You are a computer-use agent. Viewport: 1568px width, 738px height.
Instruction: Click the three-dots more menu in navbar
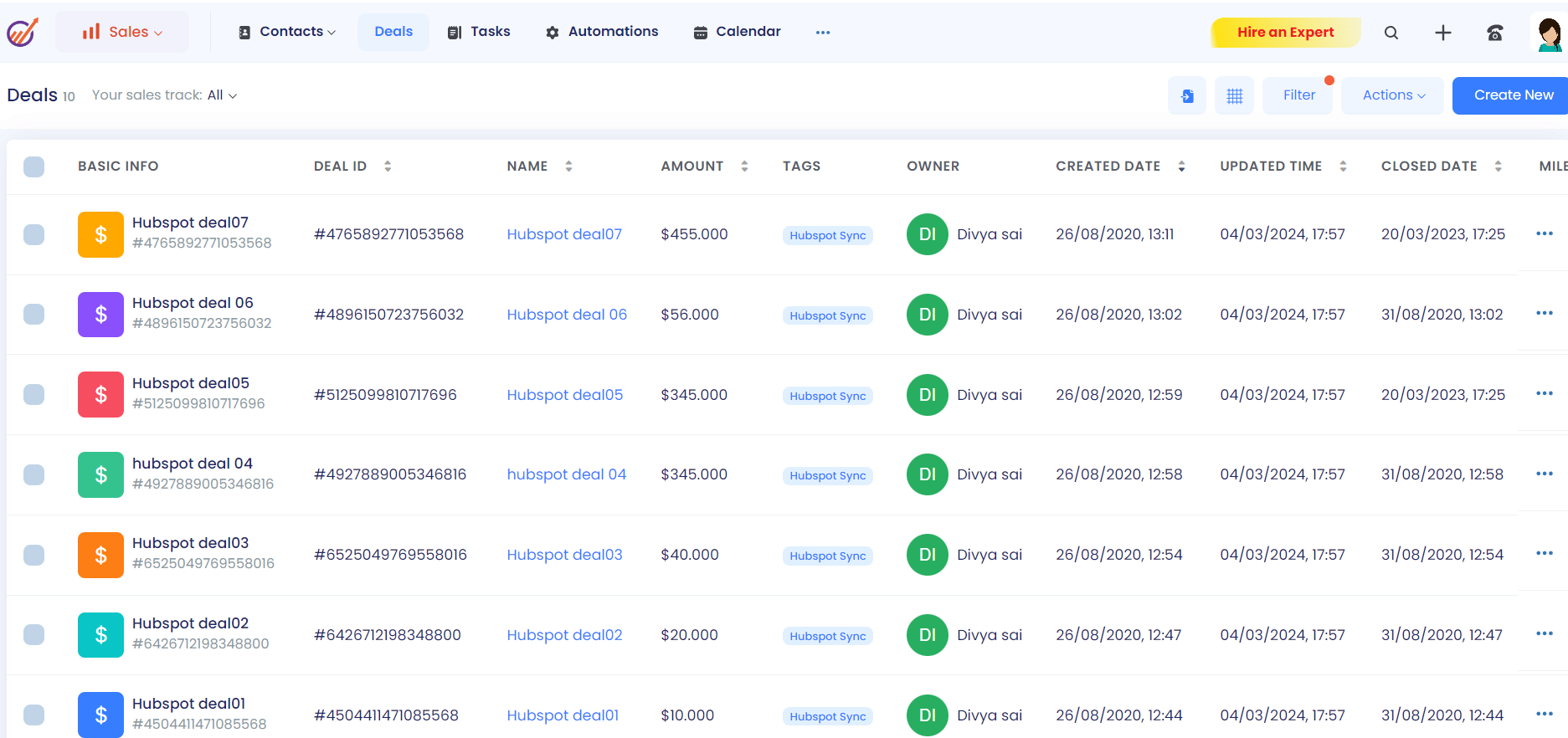[822, 33]
